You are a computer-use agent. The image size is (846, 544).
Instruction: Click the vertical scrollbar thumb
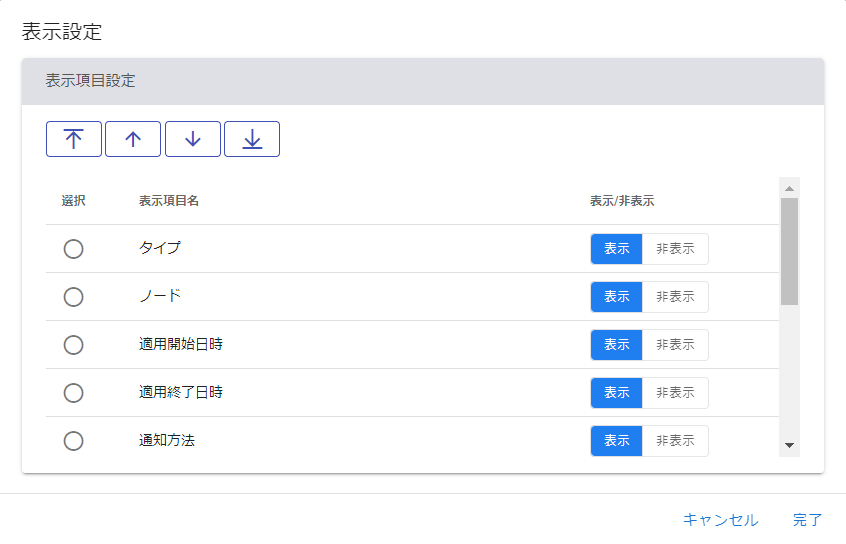tap(789, 250)
